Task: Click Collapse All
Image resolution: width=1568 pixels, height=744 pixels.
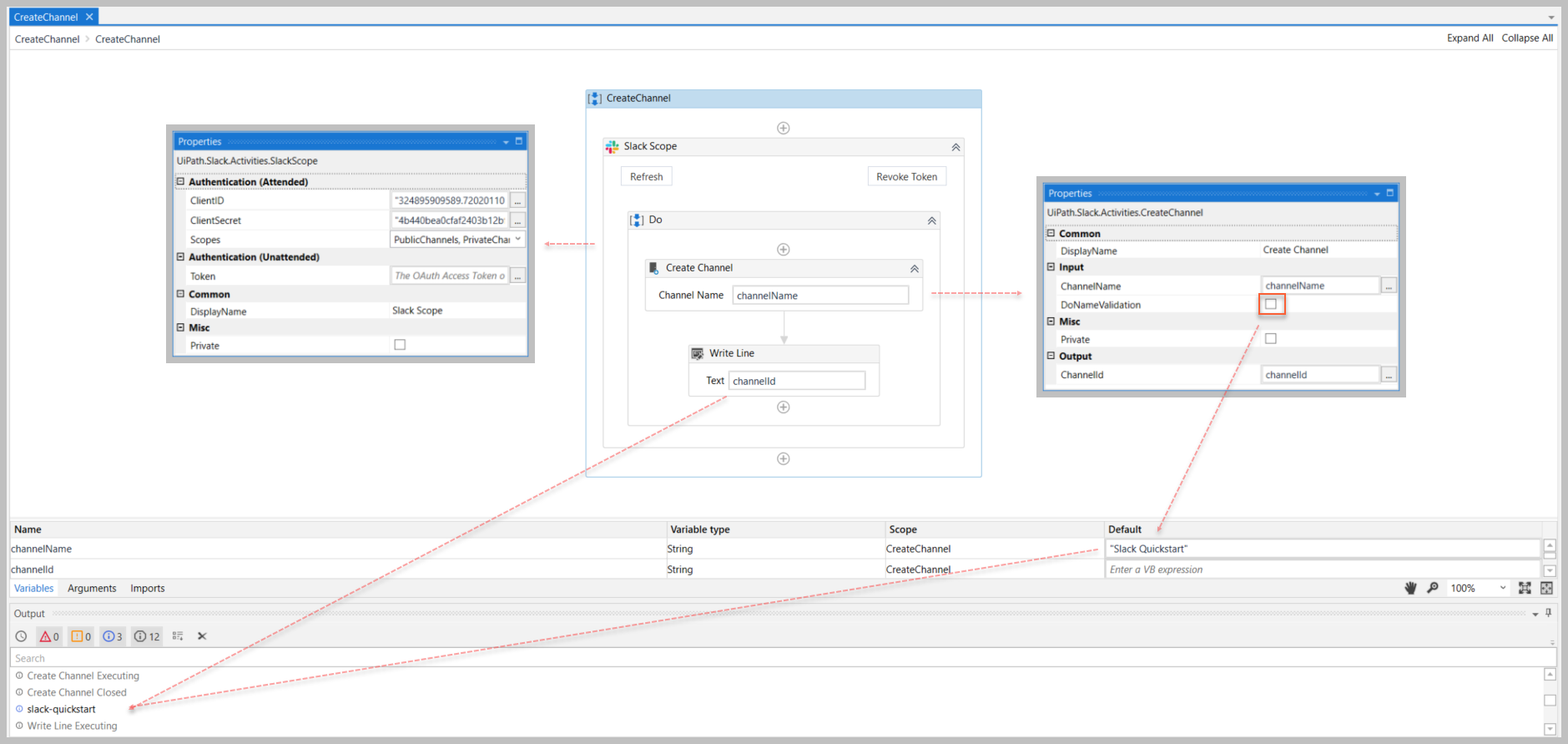Action: tap(1527, 38)
